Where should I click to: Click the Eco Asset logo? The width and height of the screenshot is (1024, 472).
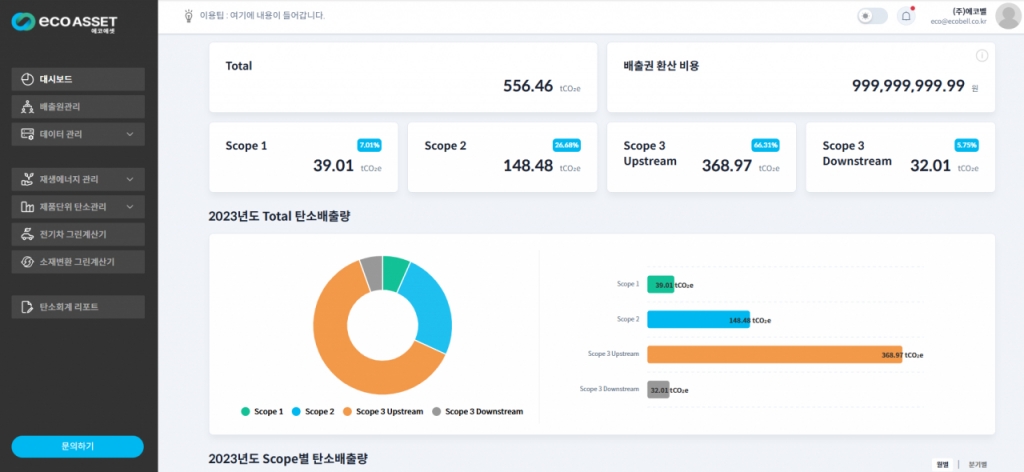[65, 22]
